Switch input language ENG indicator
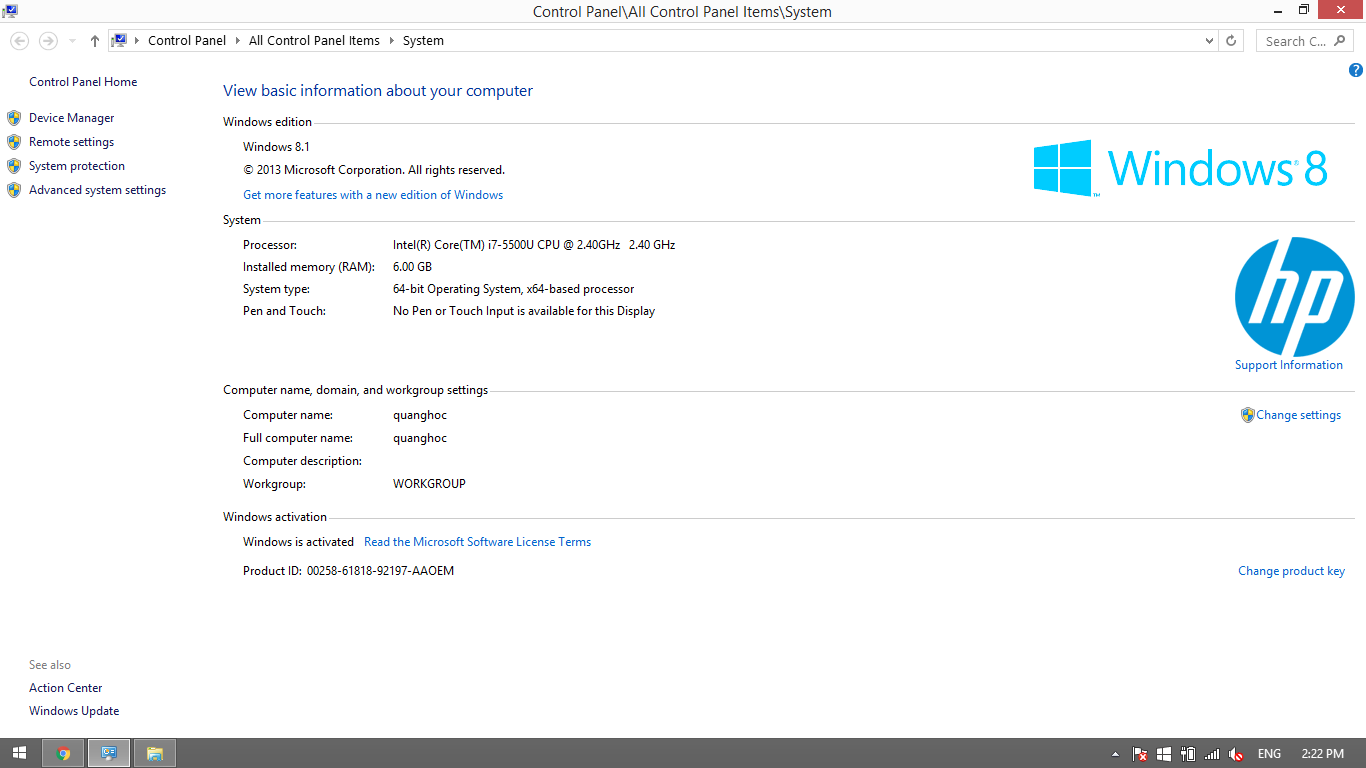This screenshot has width=1366, height=768. (x=1269, y=754)
